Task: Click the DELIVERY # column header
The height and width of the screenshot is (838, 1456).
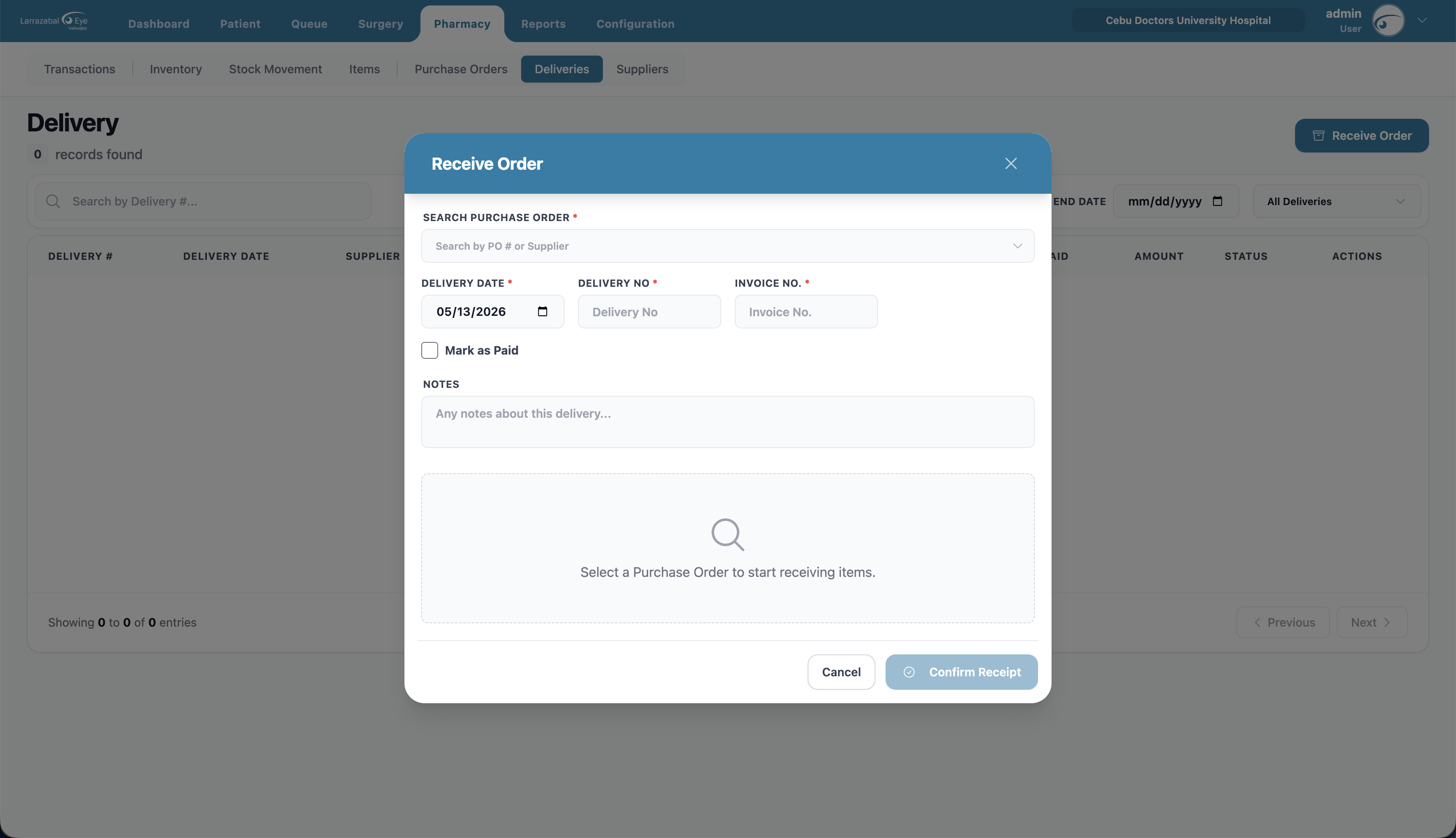Action: tap(80, 256)
